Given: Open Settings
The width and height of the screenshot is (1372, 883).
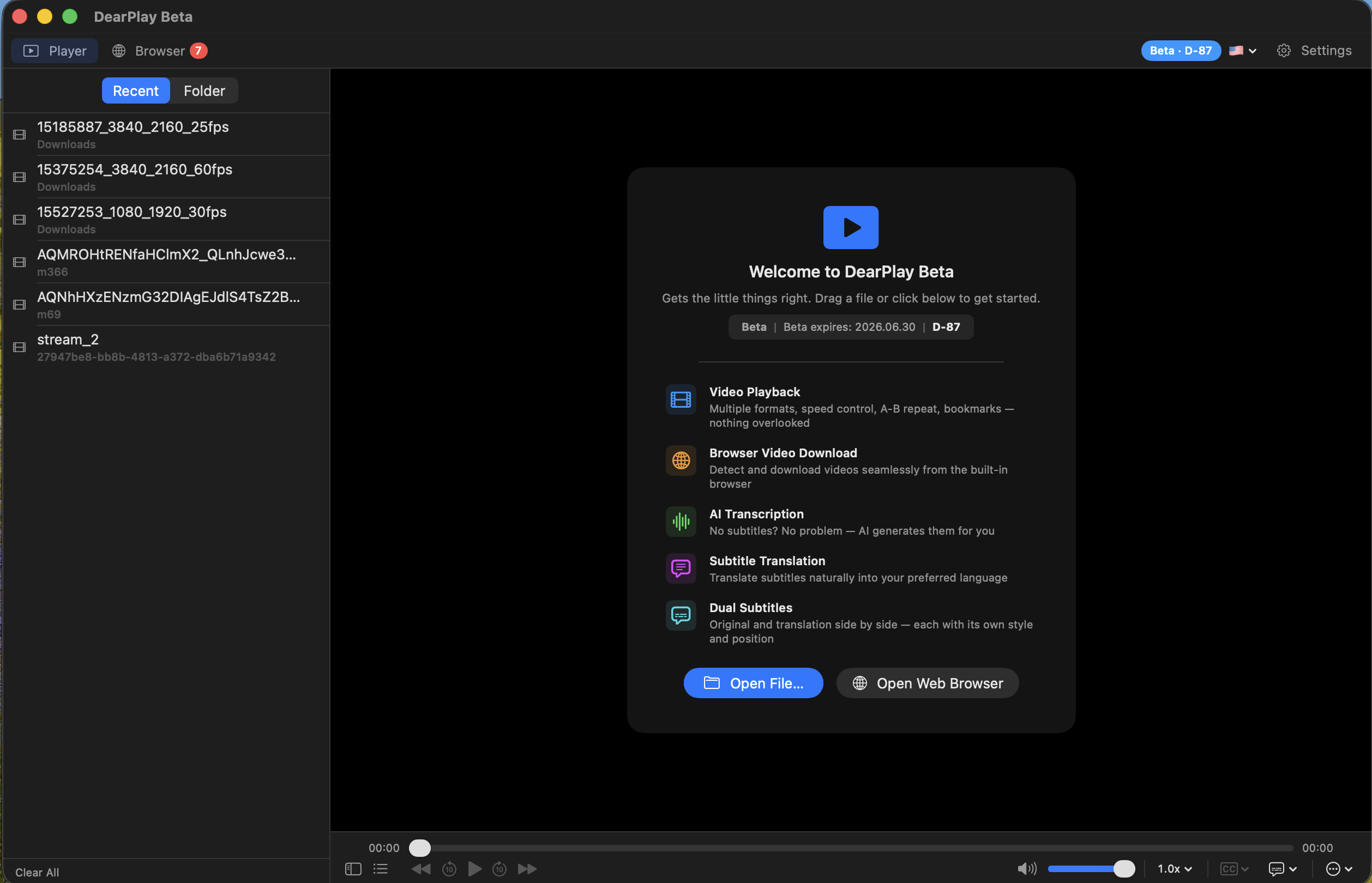Looking at the screenshot, I should [x=1314, y=51].
